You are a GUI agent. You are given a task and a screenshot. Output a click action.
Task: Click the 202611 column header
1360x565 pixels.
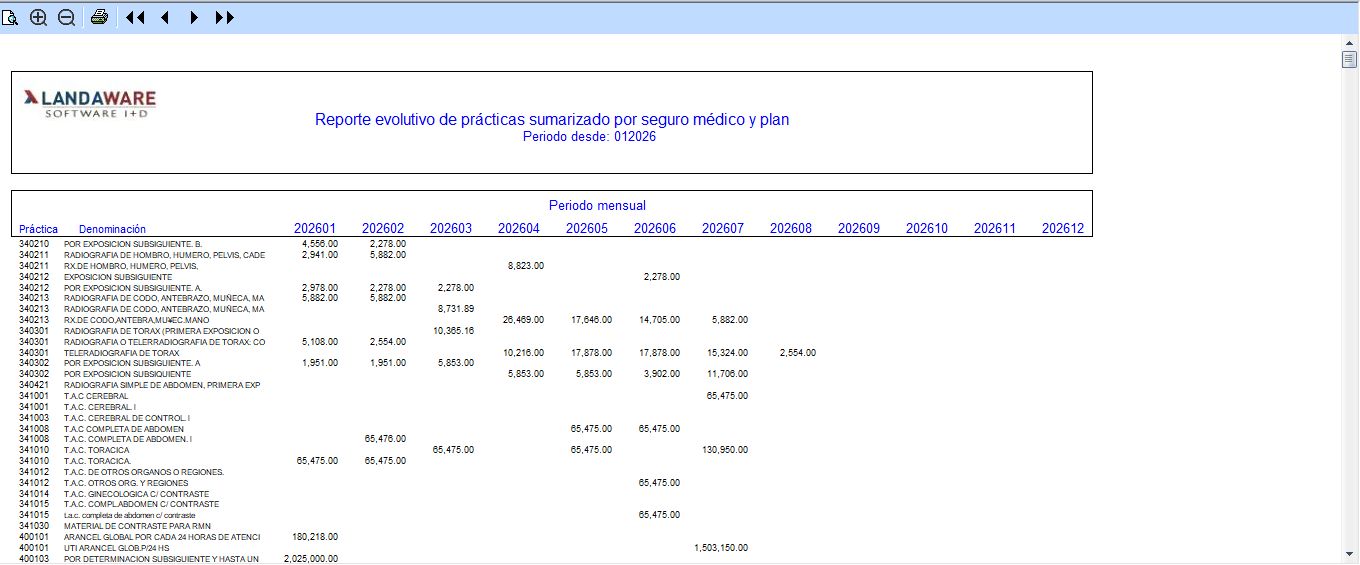click(x=995, y=228)
